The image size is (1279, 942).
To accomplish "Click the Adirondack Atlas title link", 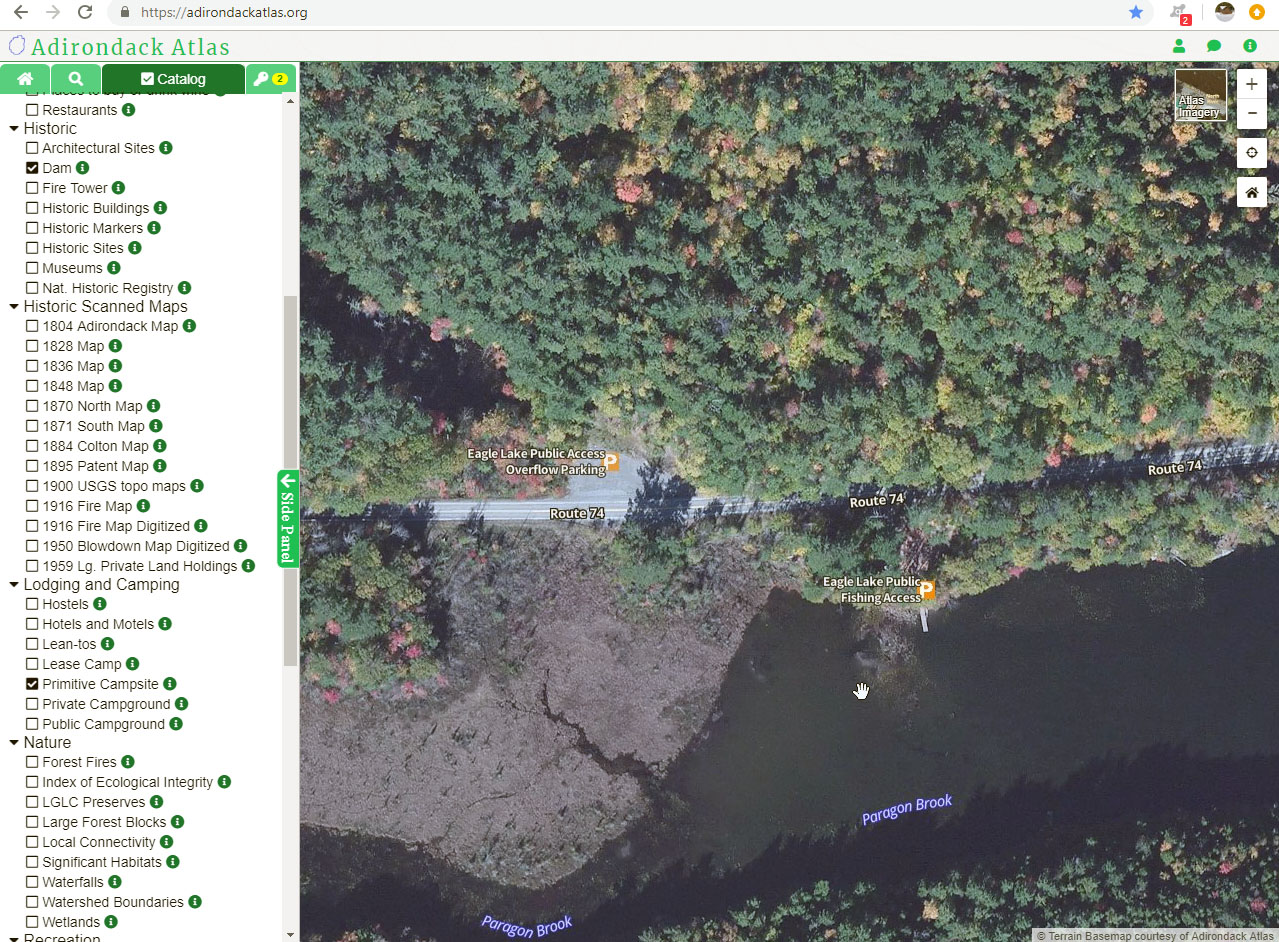I will [x=130, y=47].
